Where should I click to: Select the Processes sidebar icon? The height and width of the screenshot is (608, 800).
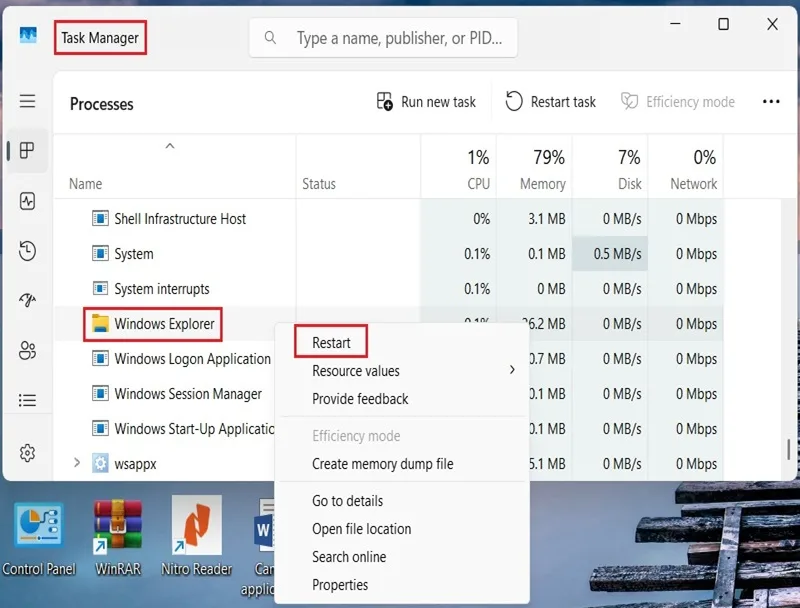[x=28, y=150]
